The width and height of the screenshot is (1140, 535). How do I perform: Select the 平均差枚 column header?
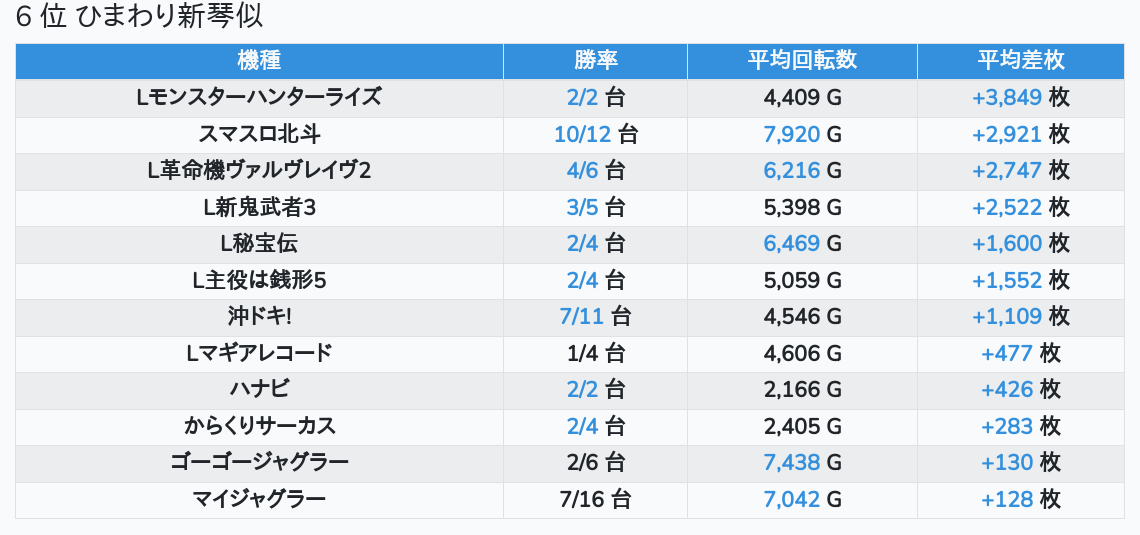[1020, 60]
